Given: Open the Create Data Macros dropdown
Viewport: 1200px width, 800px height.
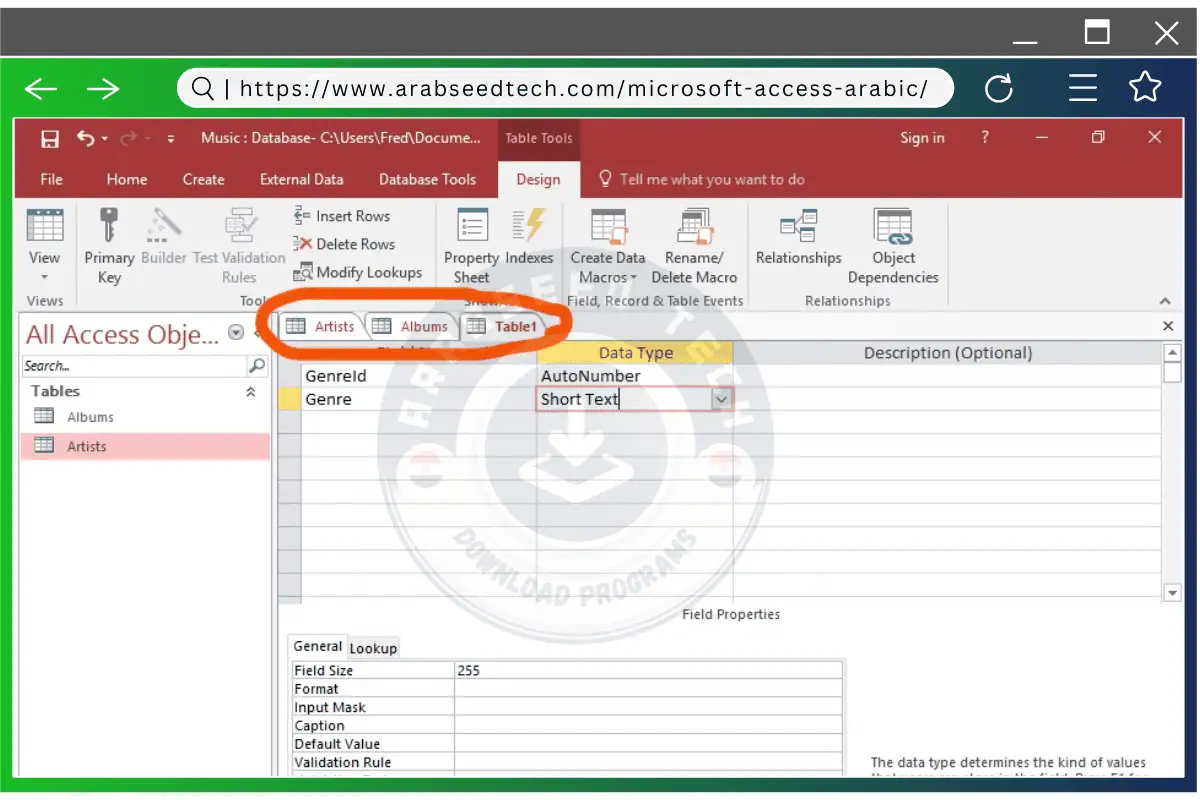Looking at the screenshot, I should pos(608,277).
